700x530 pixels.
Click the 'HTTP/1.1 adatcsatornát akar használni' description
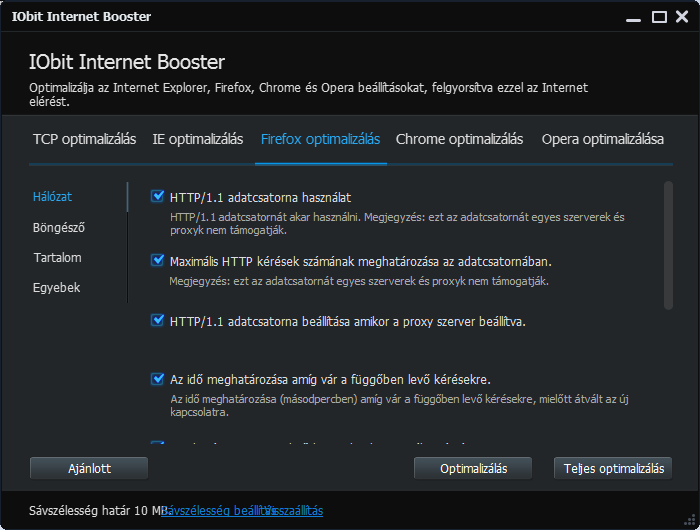[397, 224]
